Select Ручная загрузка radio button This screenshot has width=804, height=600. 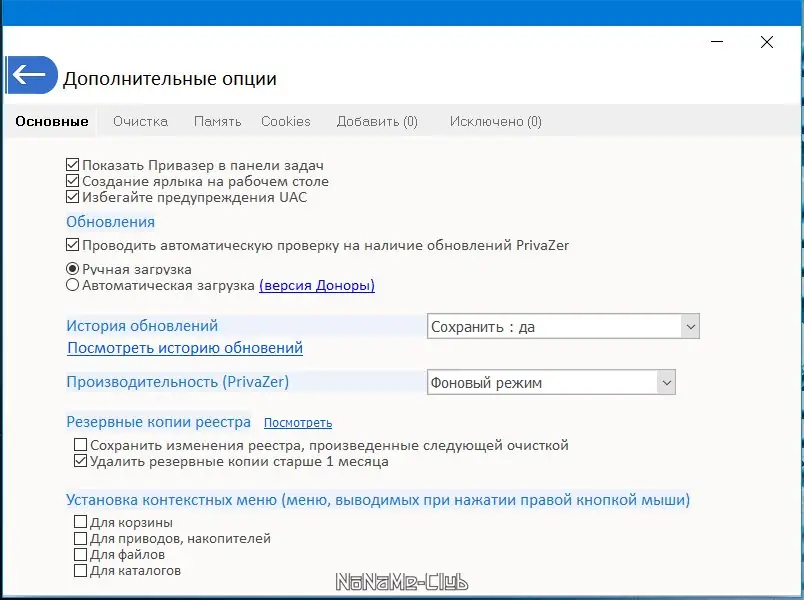(x=72, y=269)
